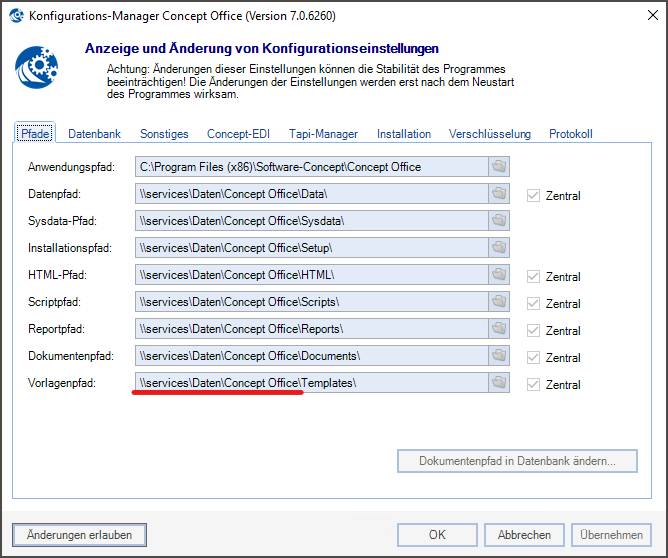Apply changes with Übernehmen button
Image resolution: width=668 pixels, height=558 pixels.
point(611,535)
